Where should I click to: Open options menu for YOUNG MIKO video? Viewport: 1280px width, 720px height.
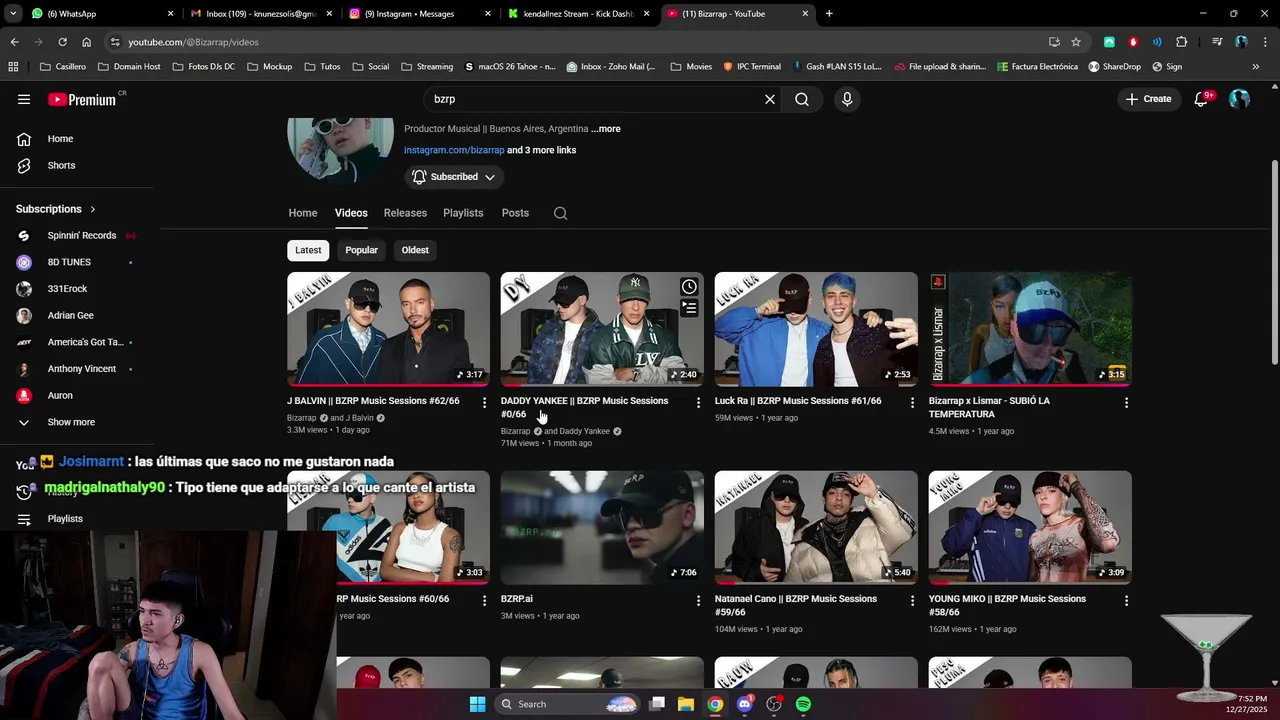click(1126, 600)
